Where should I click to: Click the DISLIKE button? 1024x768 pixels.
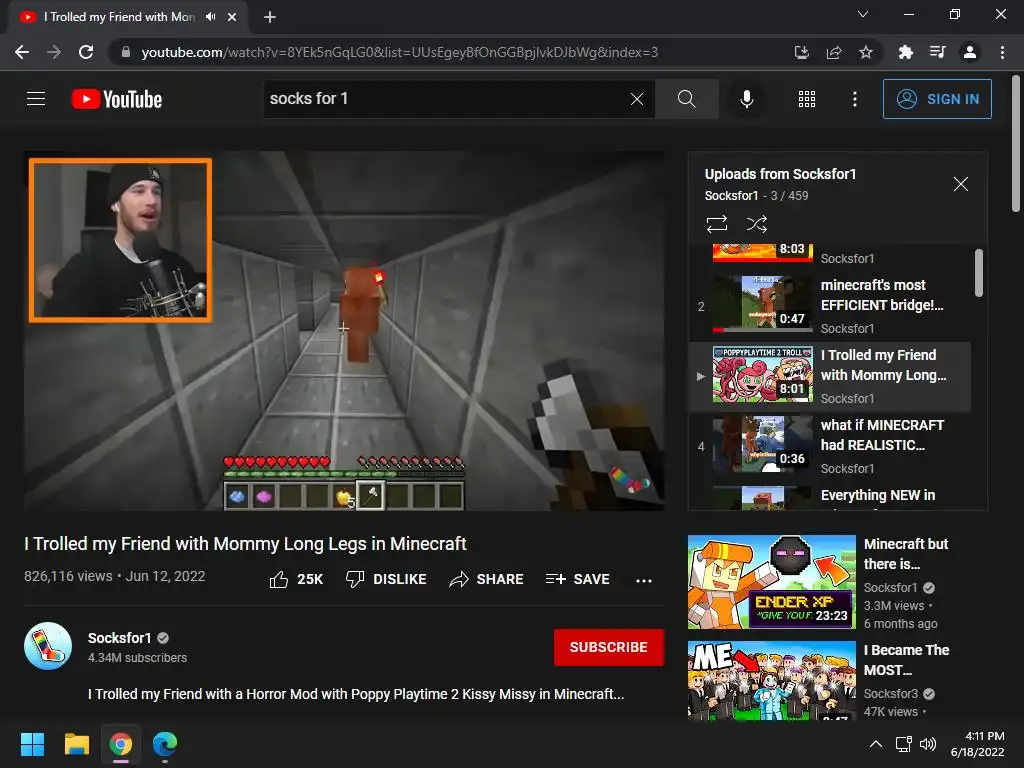pyautogui.click(x=386, y=579)
